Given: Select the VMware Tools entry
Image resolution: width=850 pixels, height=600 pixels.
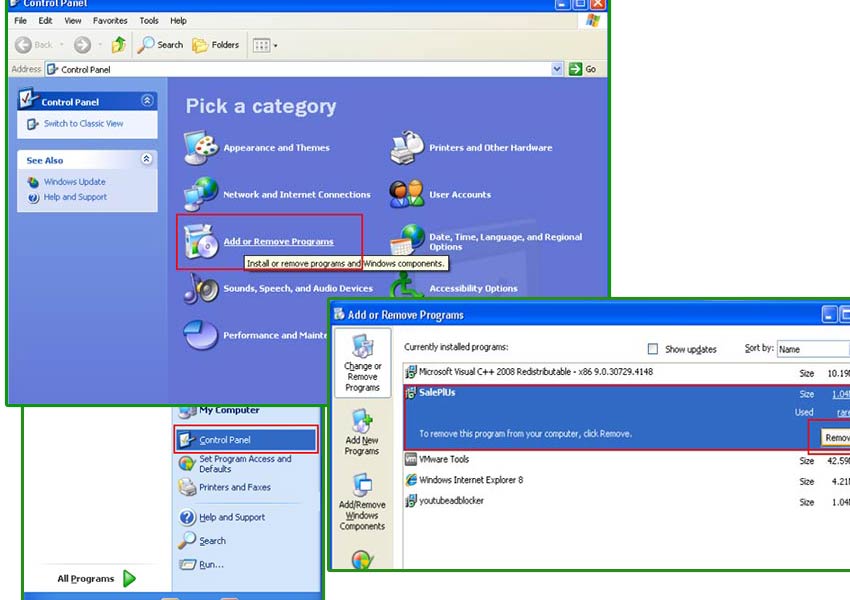Looking at the screenshot, I should coord(627,460).
